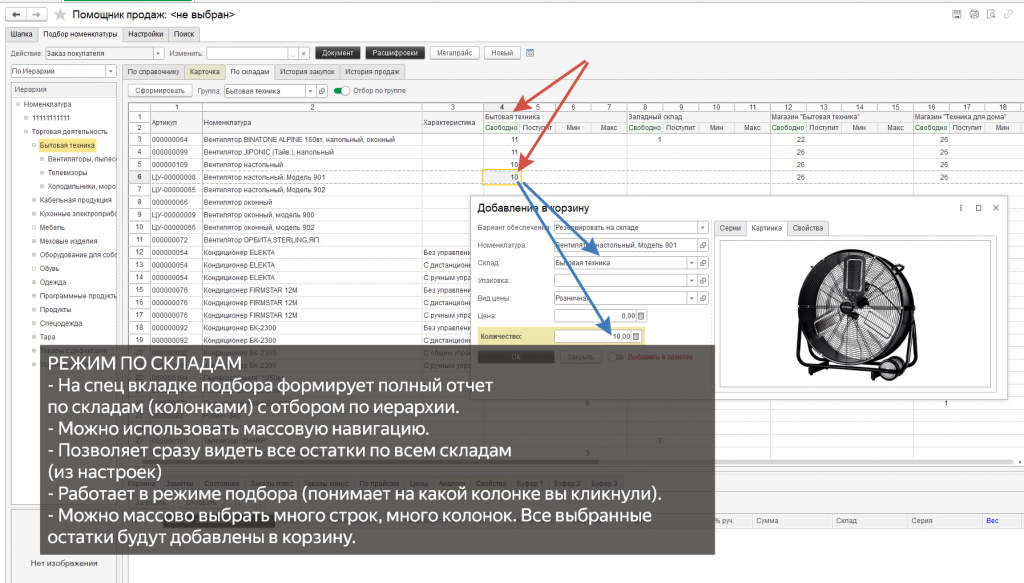Click the Количество input field

[x=592, y=337]
